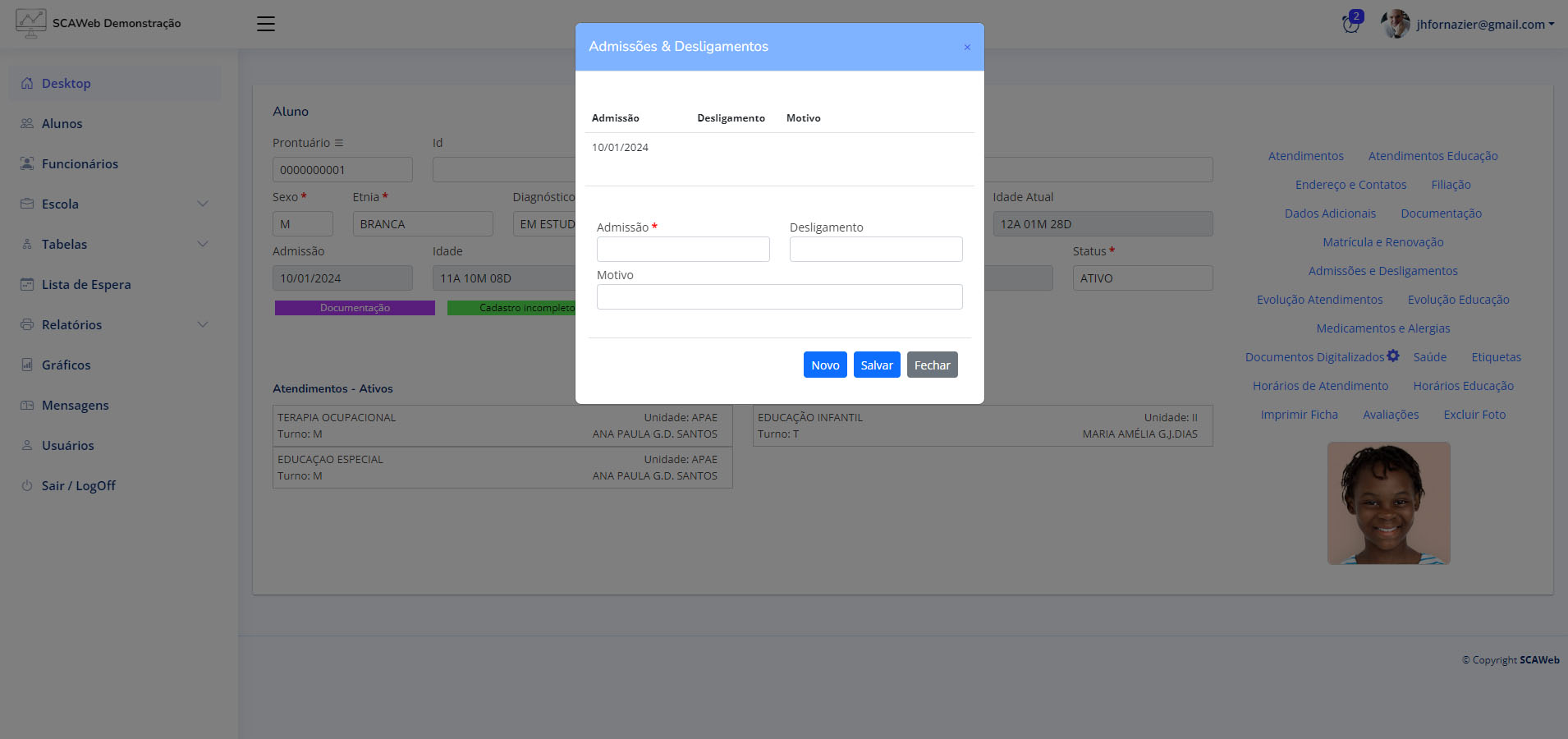Click the Novo button
The height and width of the screenshot is (739, 1568).
tap(824, 365)
